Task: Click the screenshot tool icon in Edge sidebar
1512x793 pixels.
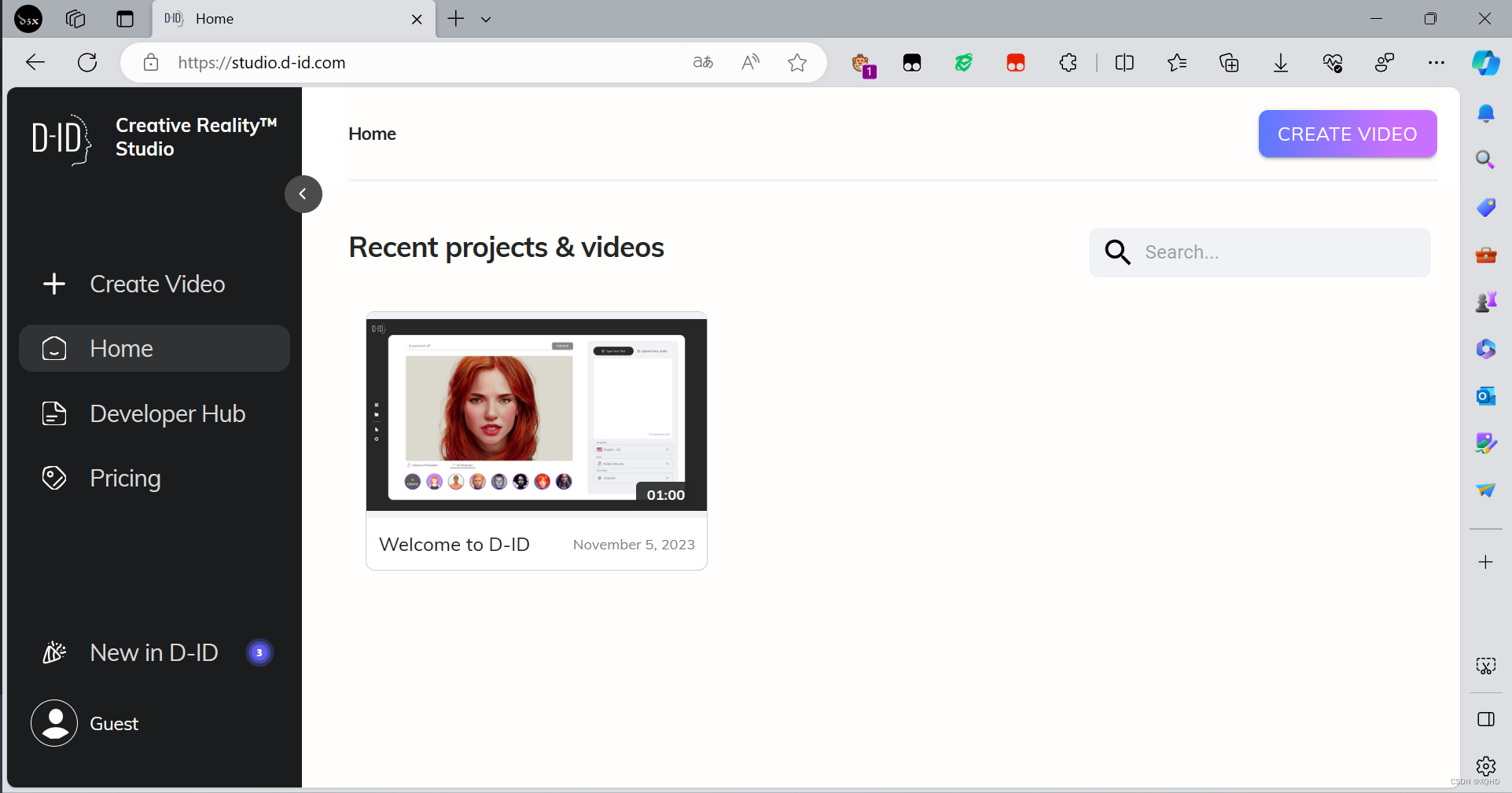Action: coord(1485,666)
